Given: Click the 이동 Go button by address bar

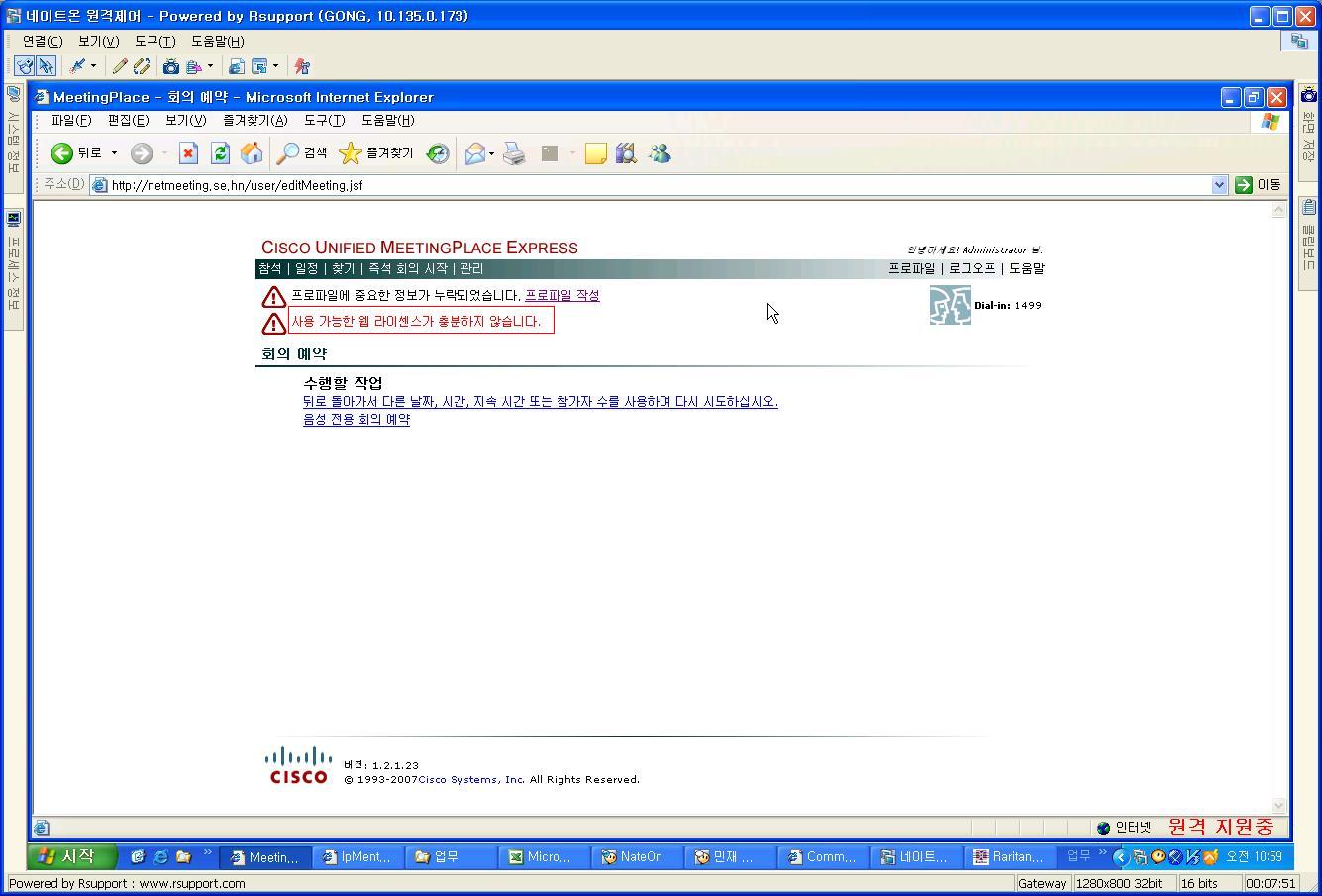Looking at the screenshot, I should (x=1258, y=185).
